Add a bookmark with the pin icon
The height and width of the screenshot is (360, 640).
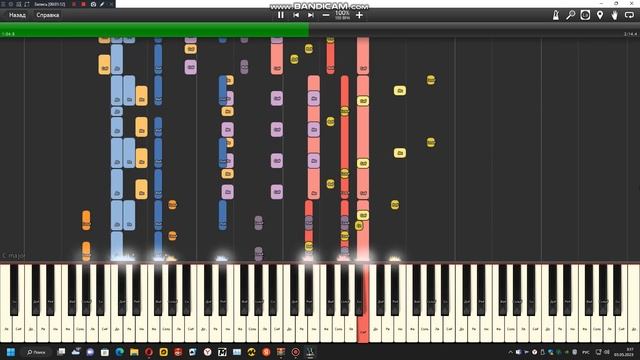[600, 15]
